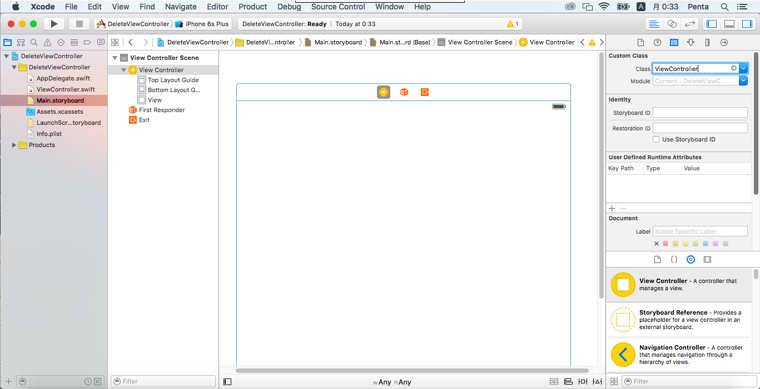
Task: Open the wAny hAny size class selector
Action: [x=392, y=382]
